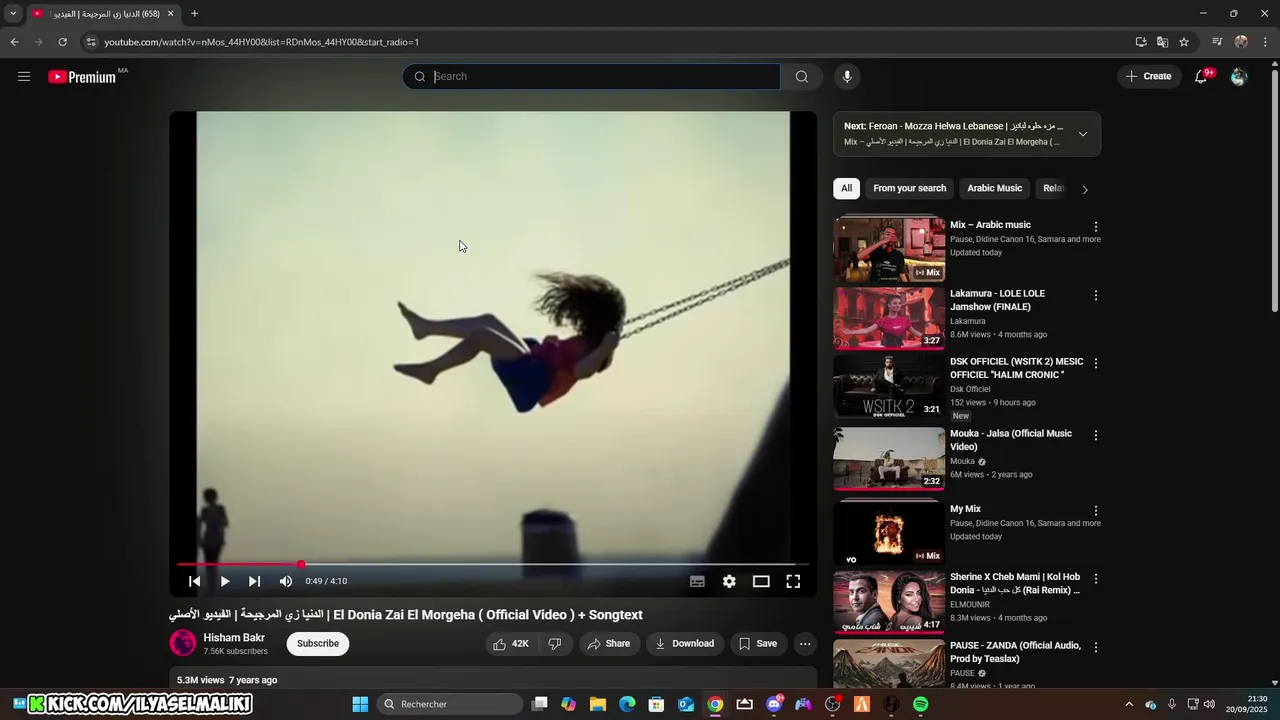Open the Mouka - Jalsa video title
The image size is (1280, 720).
pos(1011,440)
